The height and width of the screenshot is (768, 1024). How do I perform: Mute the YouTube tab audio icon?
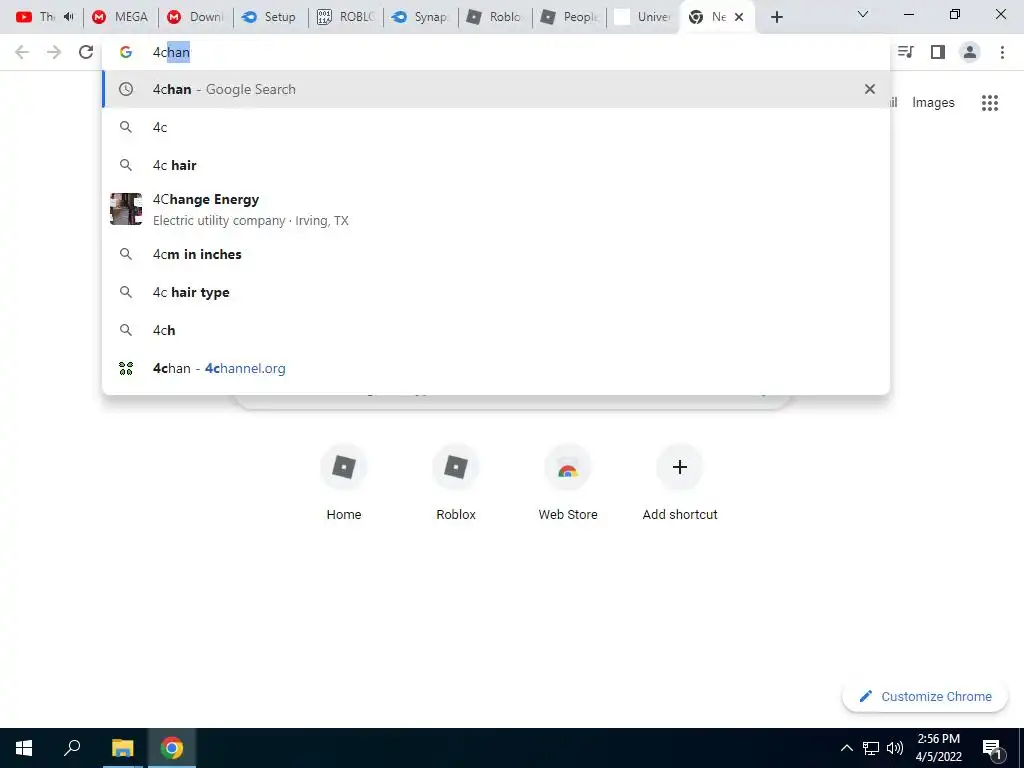69,17
